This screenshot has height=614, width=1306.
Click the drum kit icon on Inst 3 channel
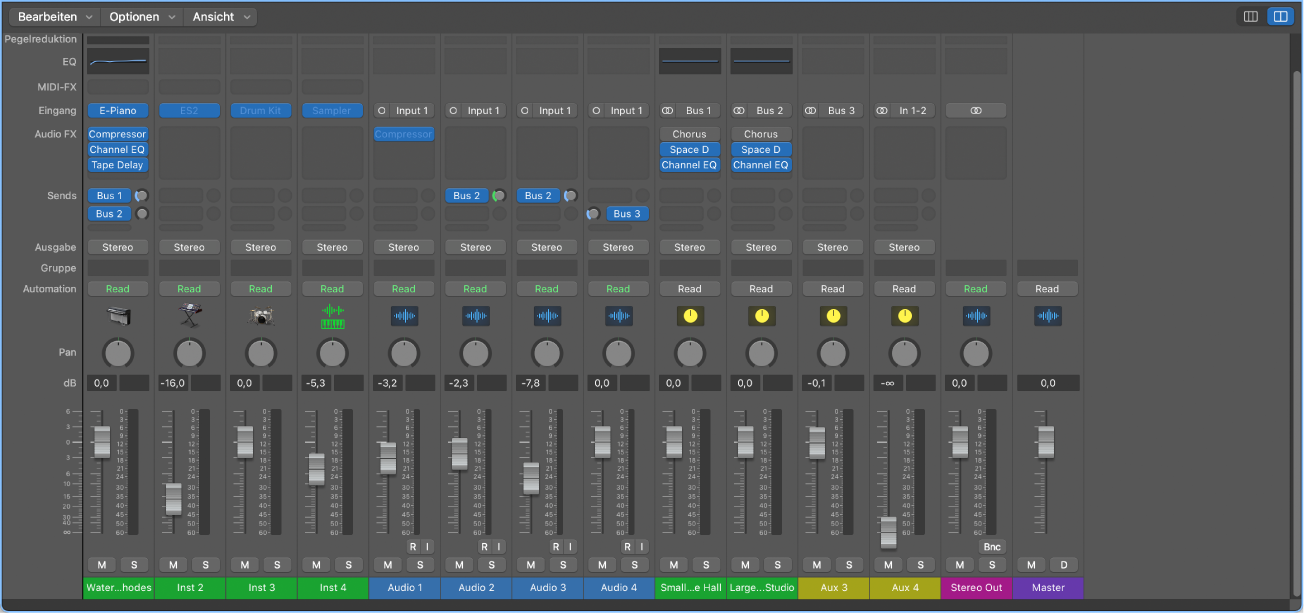pos(261,315)
